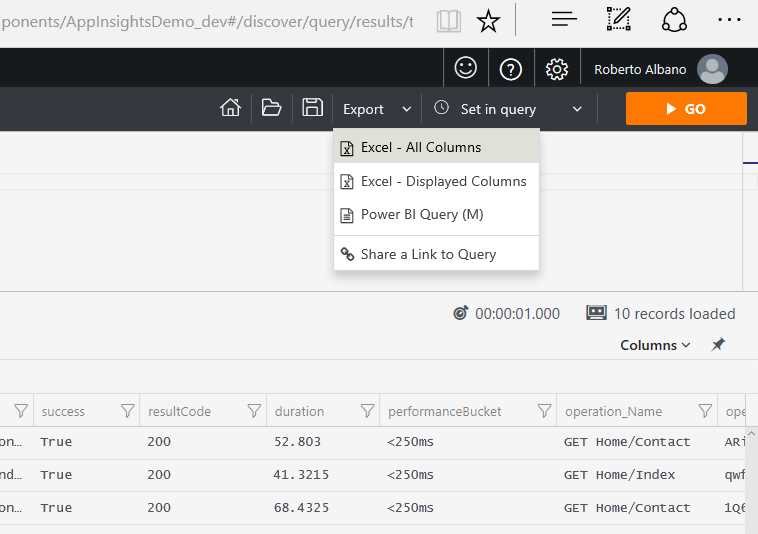
Task: Open Roberto Albano user avatar
Action: pyautogui.click(x=712, y=69)
